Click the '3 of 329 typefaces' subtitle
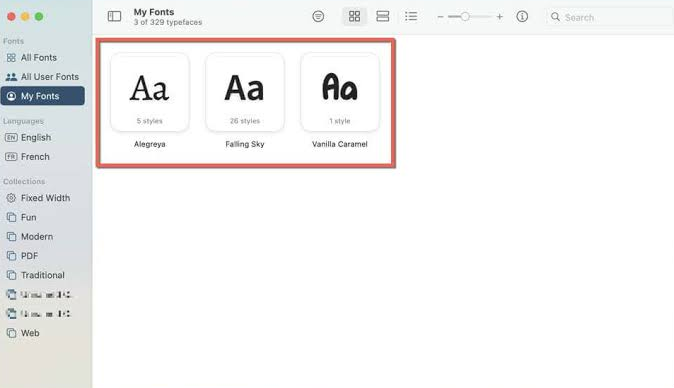 pos(168,22)
